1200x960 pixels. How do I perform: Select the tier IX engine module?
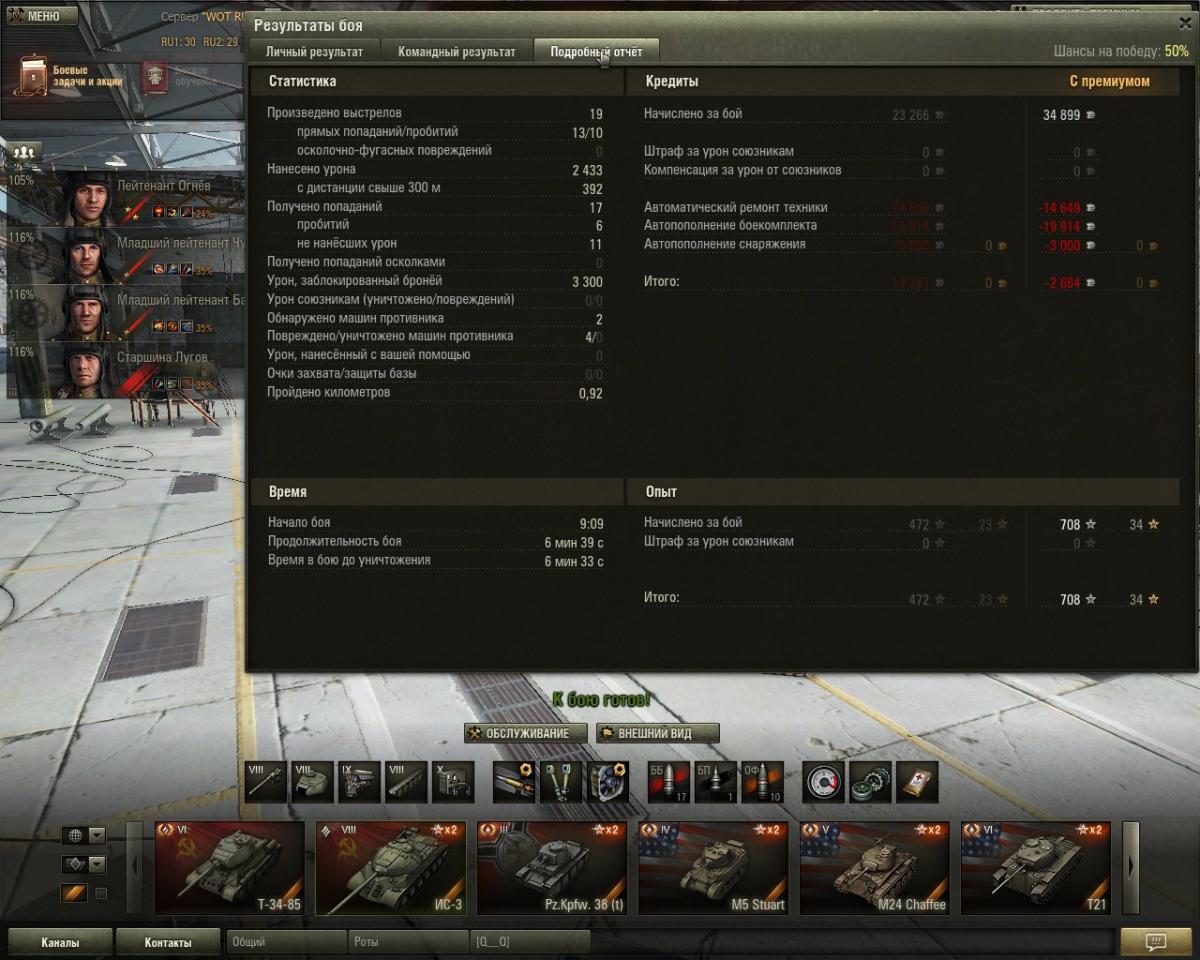(359, 782)
